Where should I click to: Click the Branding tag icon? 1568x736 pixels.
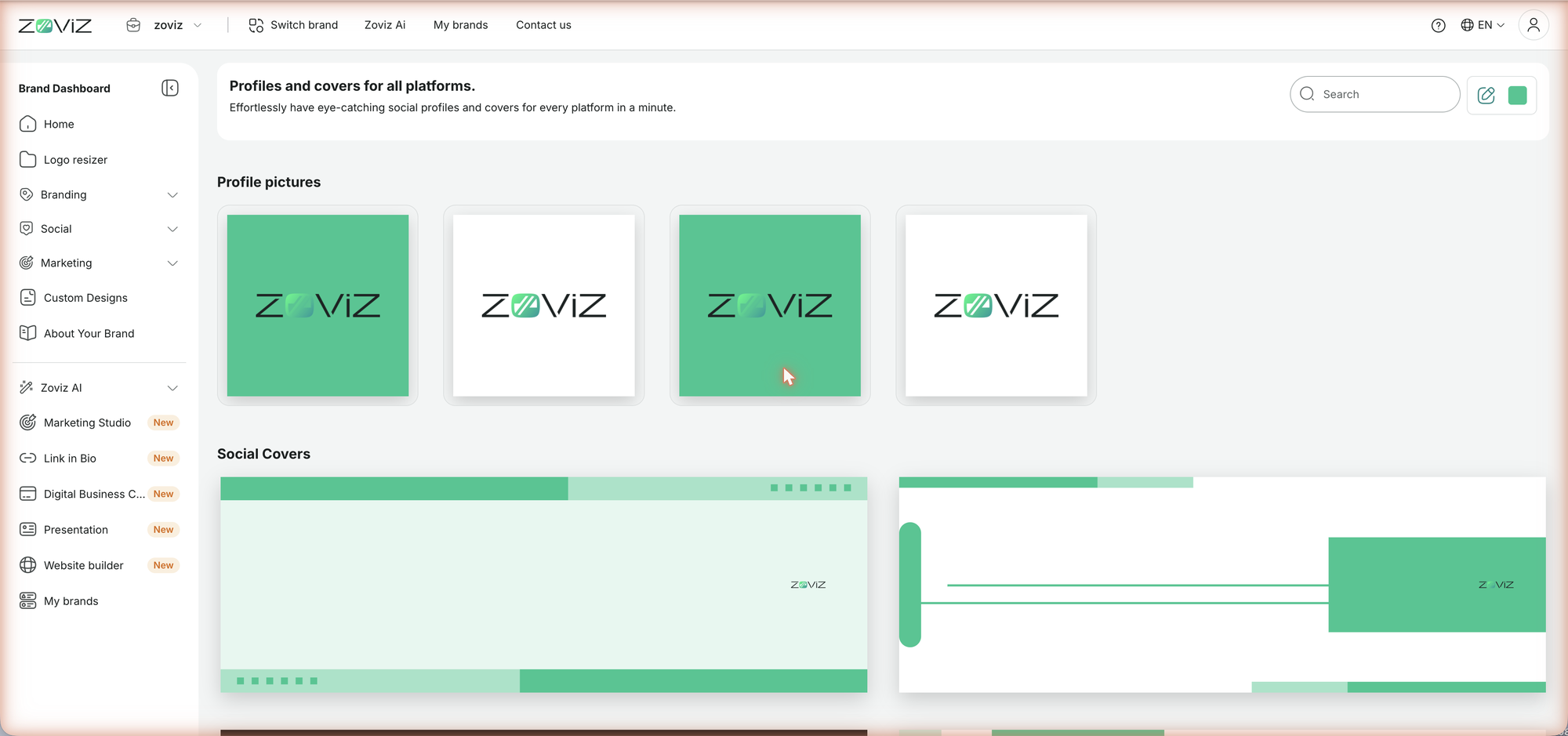tap(27, 194)
